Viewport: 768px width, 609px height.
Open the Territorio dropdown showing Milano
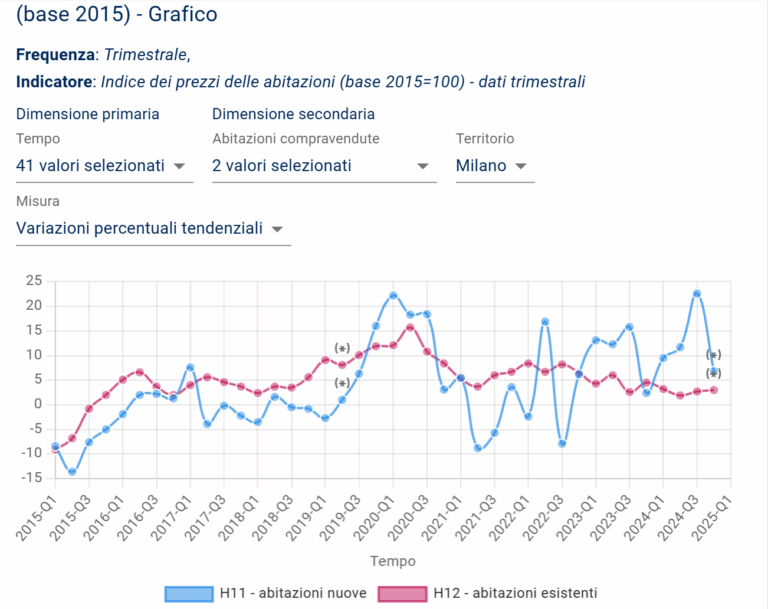pyautogui.click(x=494, y=166)
